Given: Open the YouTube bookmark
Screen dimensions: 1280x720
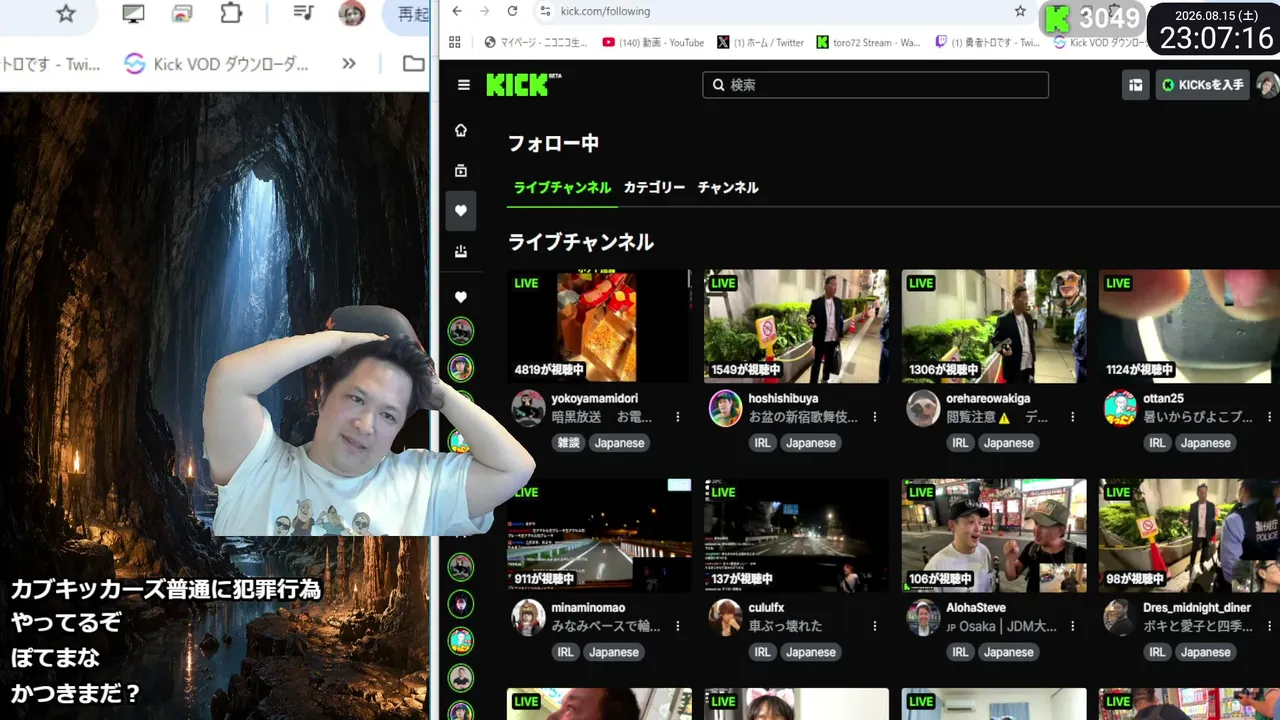Looking at the screenshot, I should (x=653, y=42).
